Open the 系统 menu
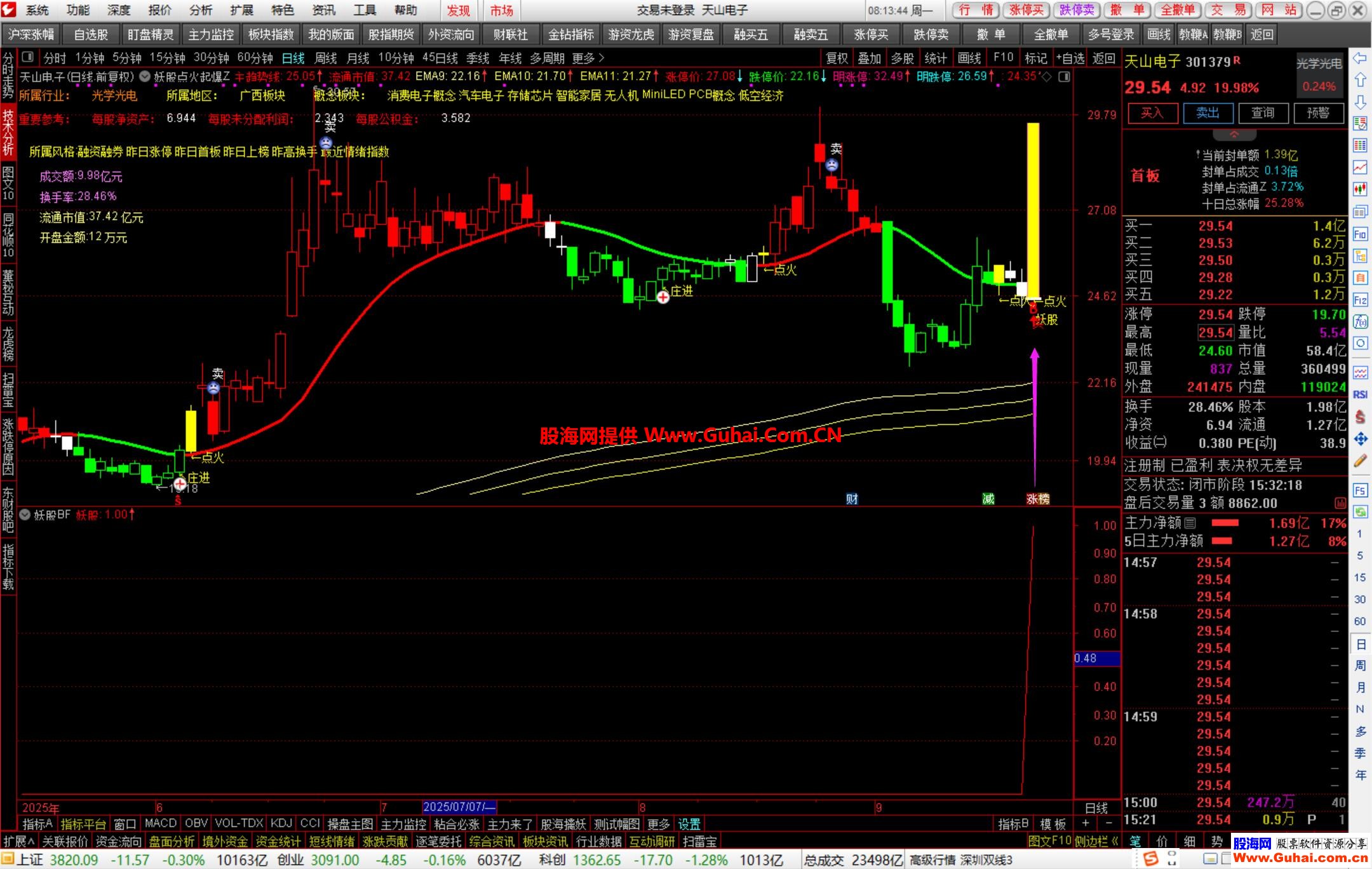The width and height of the screenshot is (1372, 869). click(37, 10)
